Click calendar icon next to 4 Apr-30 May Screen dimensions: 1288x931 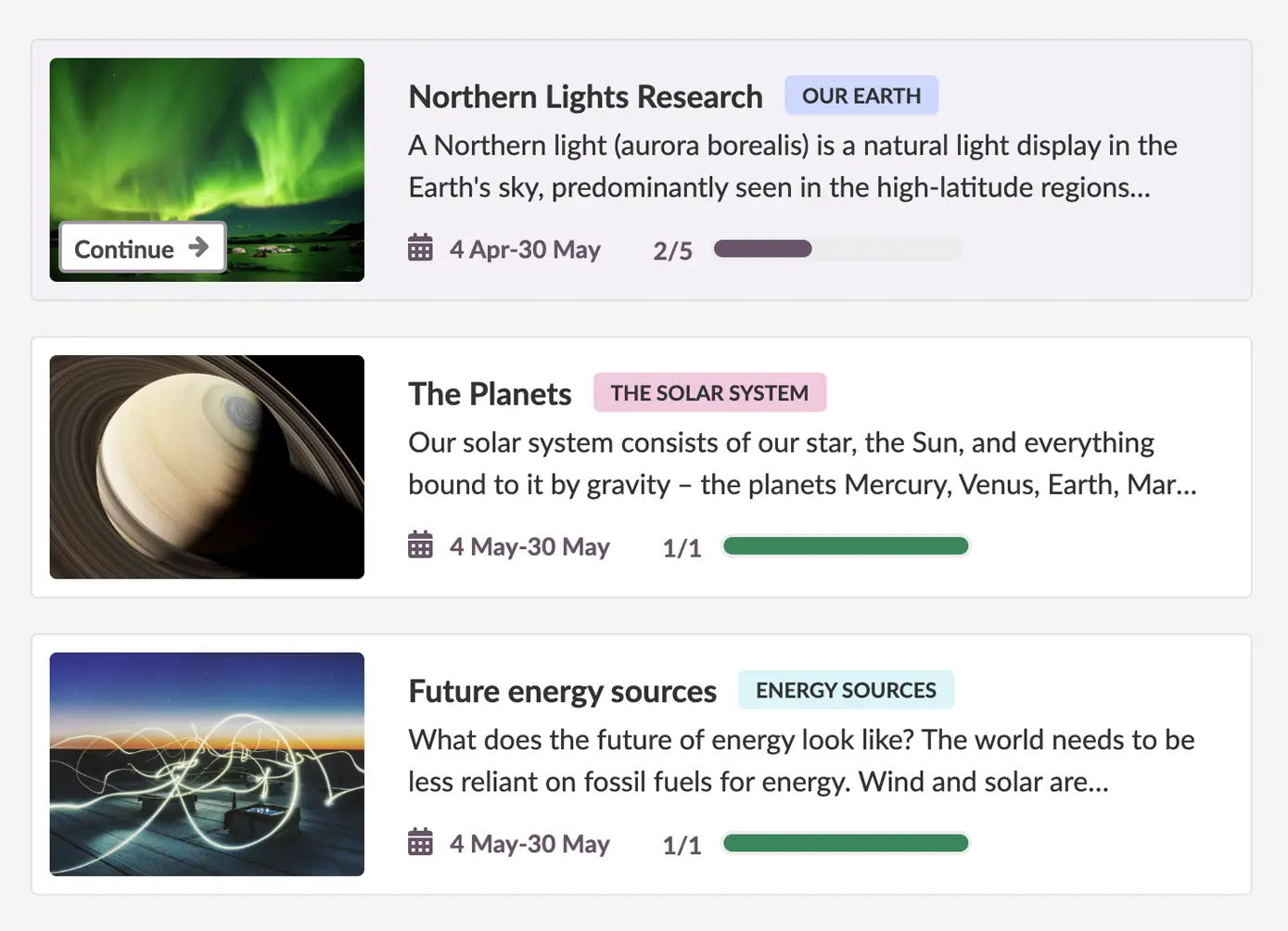coord(420,249)
